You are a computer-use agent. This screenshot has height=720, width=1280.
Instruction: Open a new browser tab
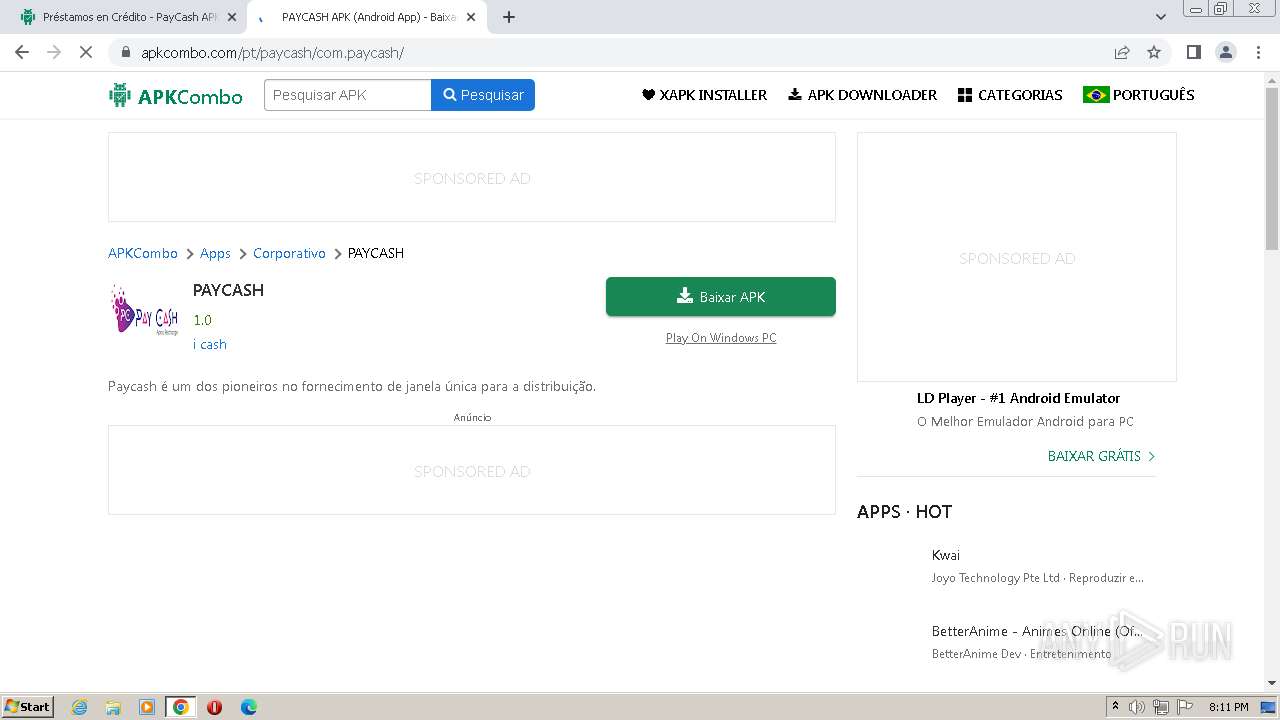tap(509, 17)
